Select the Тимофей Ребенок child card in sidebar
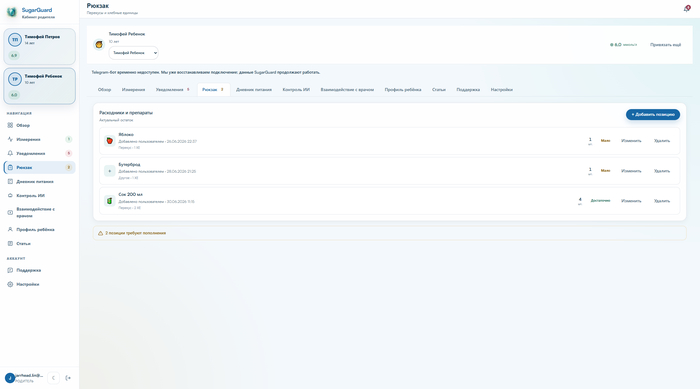Viewport: 700px width, 389px height. click(x=40, y=86)
